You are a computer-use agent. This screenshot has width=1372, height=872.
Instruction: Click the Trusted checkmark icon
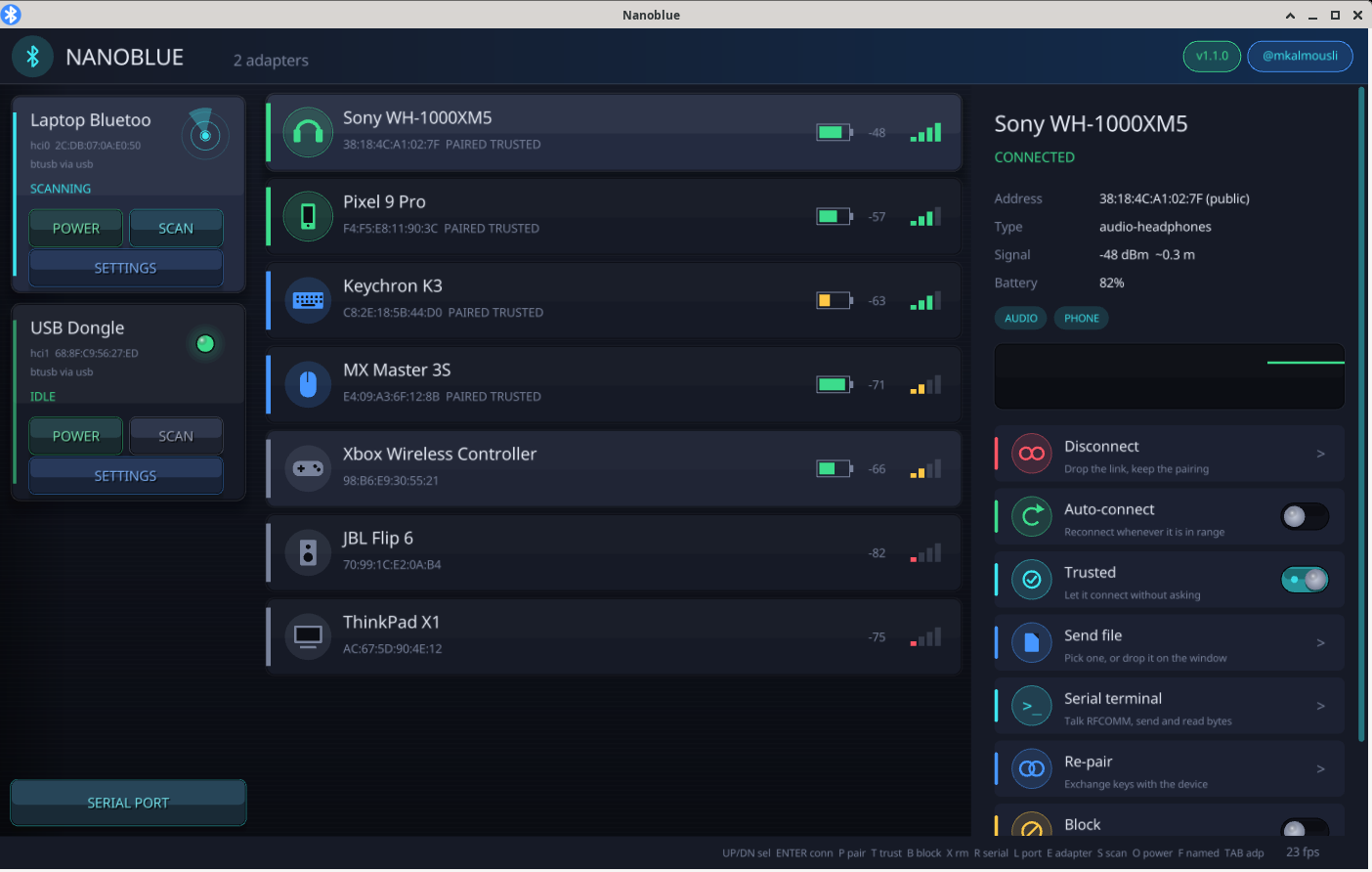[x=1031, y=580]
